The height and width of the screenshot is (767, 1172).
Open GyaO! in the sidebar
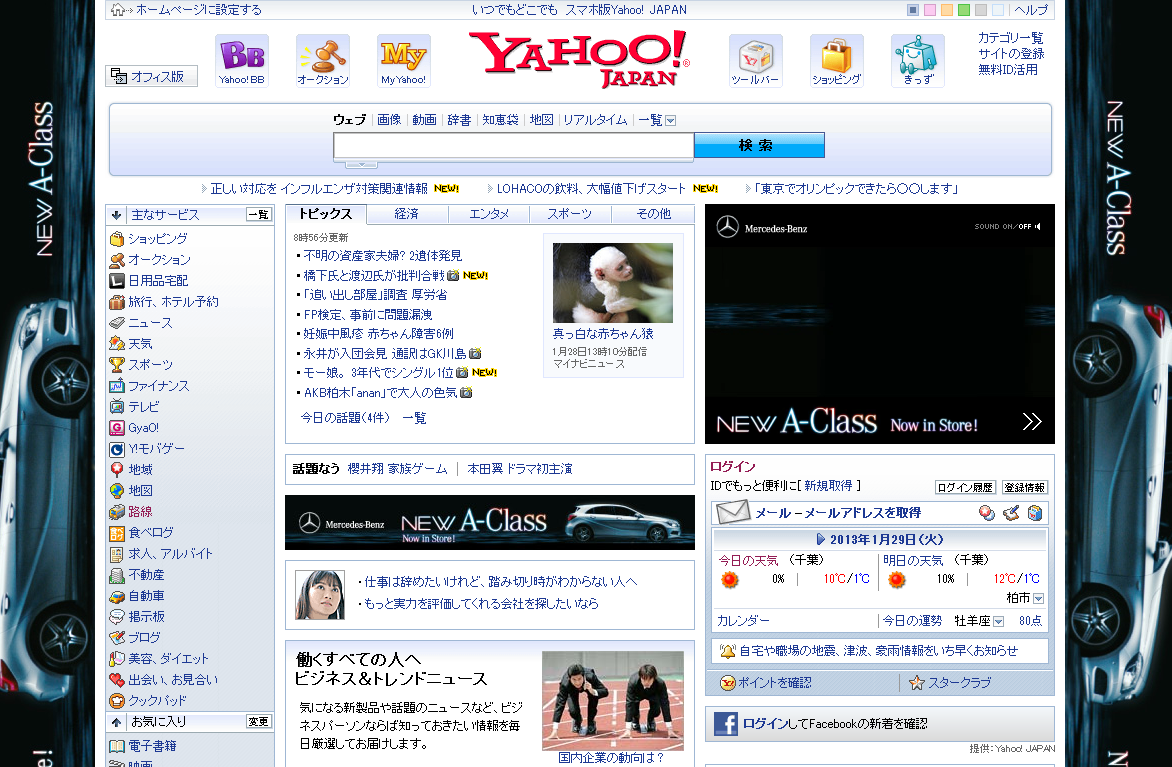click(x=144, y=428)
